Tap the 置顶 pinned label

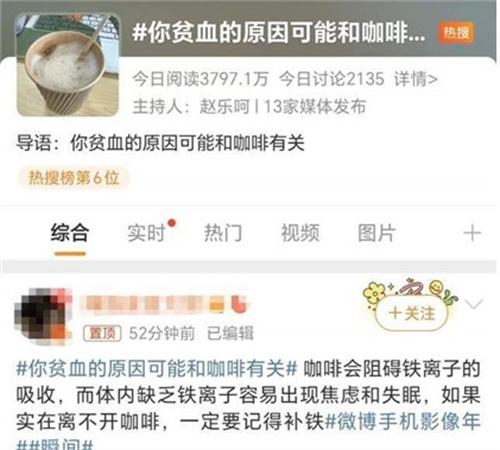tap(102, 333)
